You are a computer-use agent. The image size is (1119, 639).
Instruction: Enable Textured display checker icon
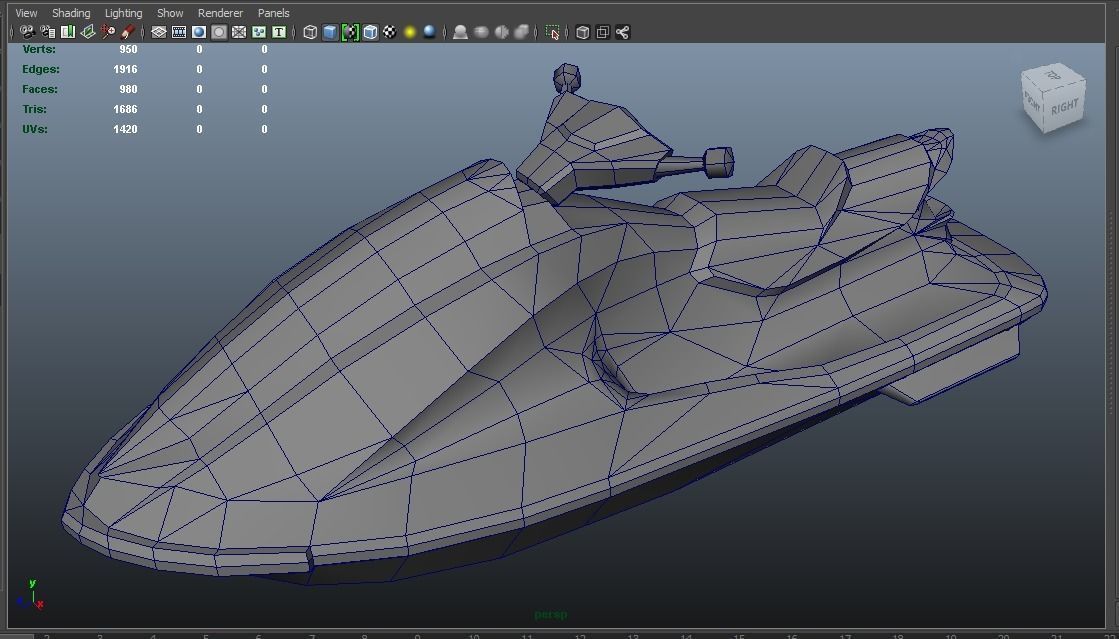click(x=390, y=32)
